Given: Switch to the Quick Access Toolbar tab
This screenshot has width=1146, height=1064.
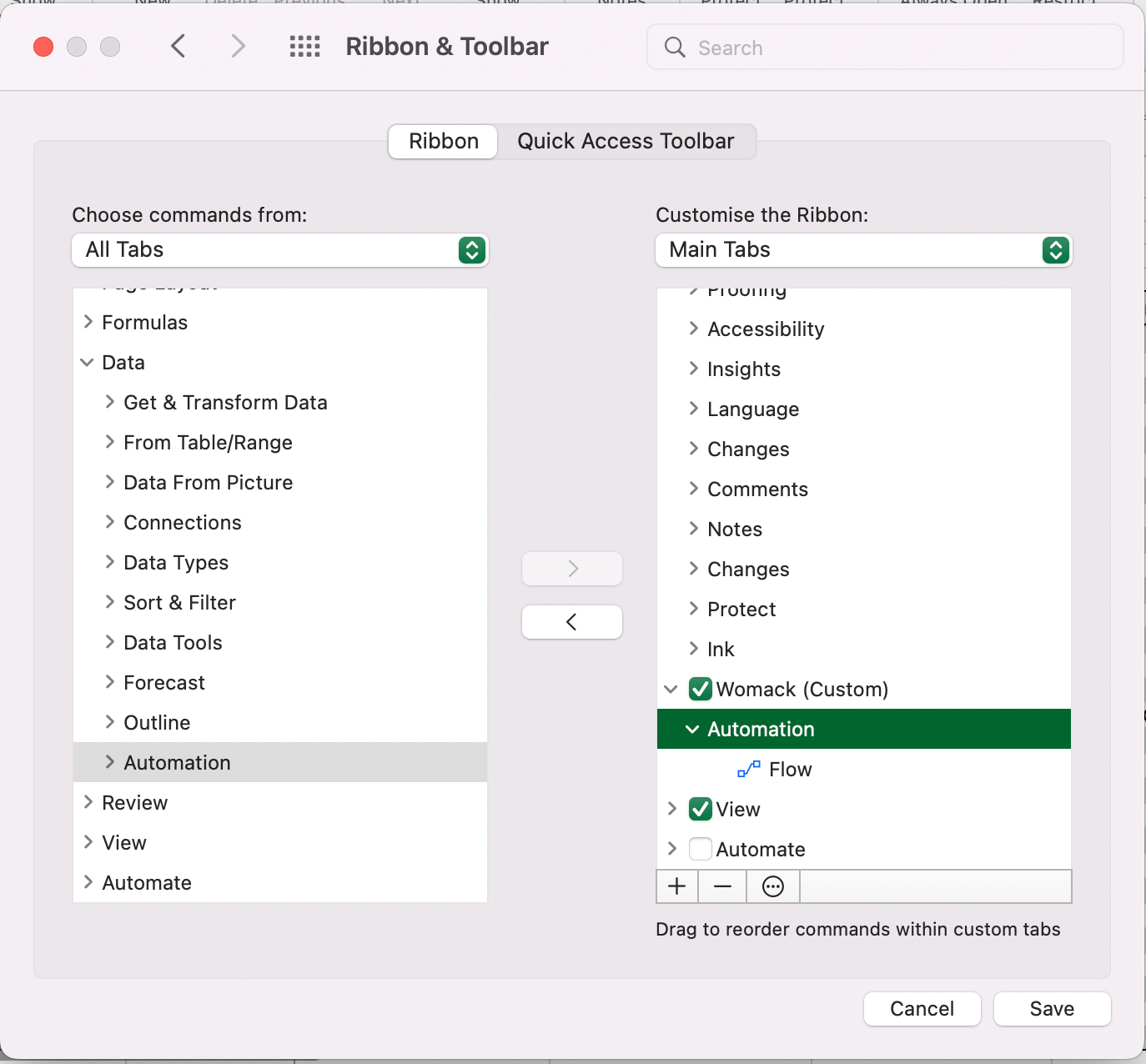Looking at the screenshot, I should 626,141.
